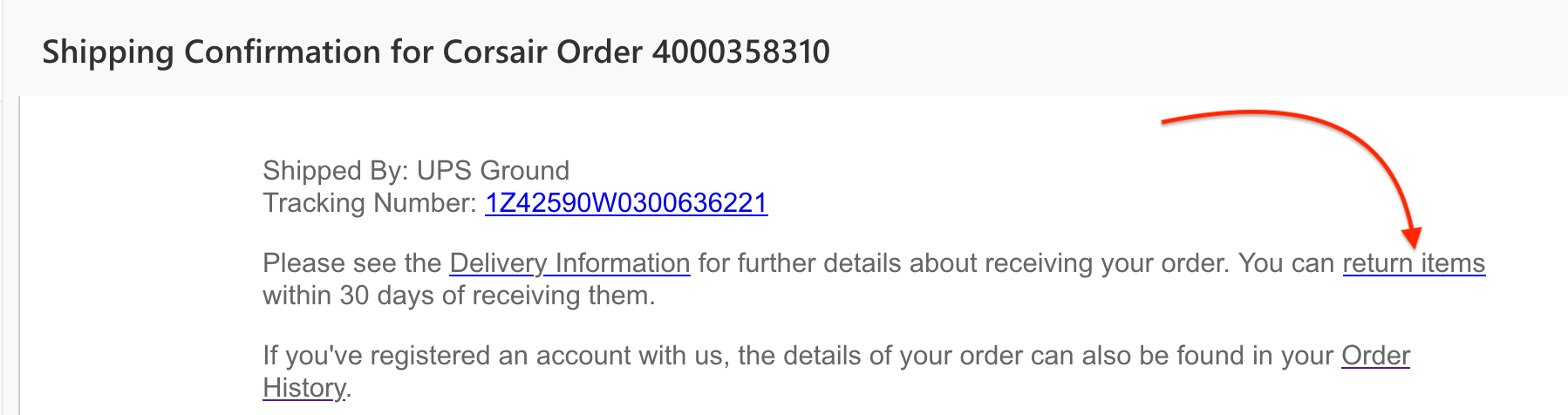This screenshot has height=415, width=1568.
Task: Follow the return items link
Action: click(1414, 263)
